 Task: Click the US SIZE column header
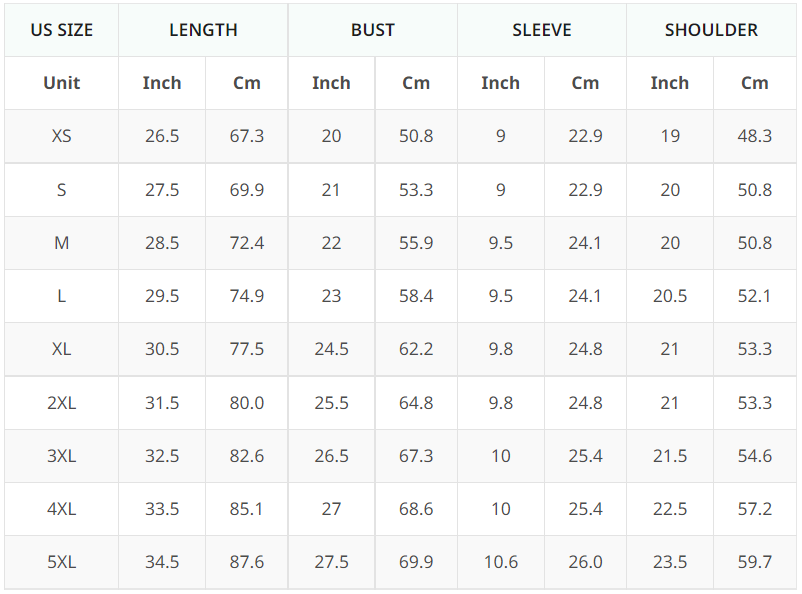pyautogui.click(x=61, y=30)
